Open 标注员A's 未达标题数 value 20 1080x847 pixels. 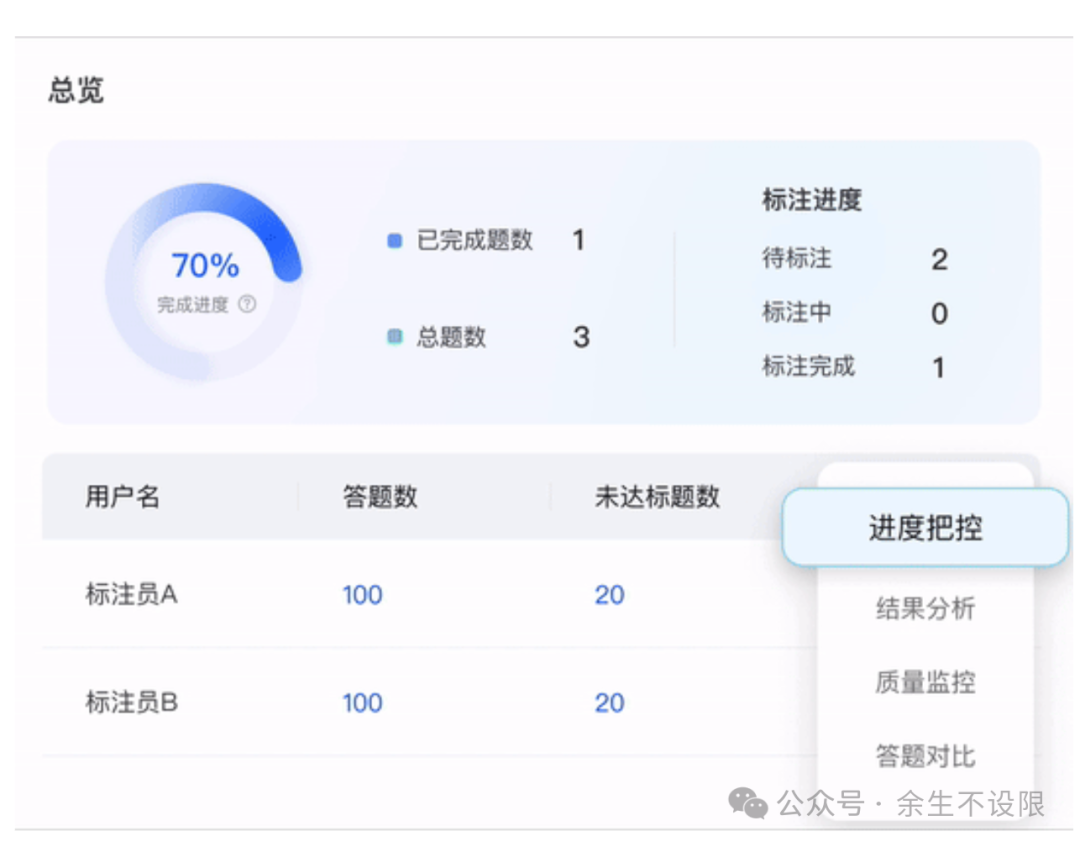(609, 595)
